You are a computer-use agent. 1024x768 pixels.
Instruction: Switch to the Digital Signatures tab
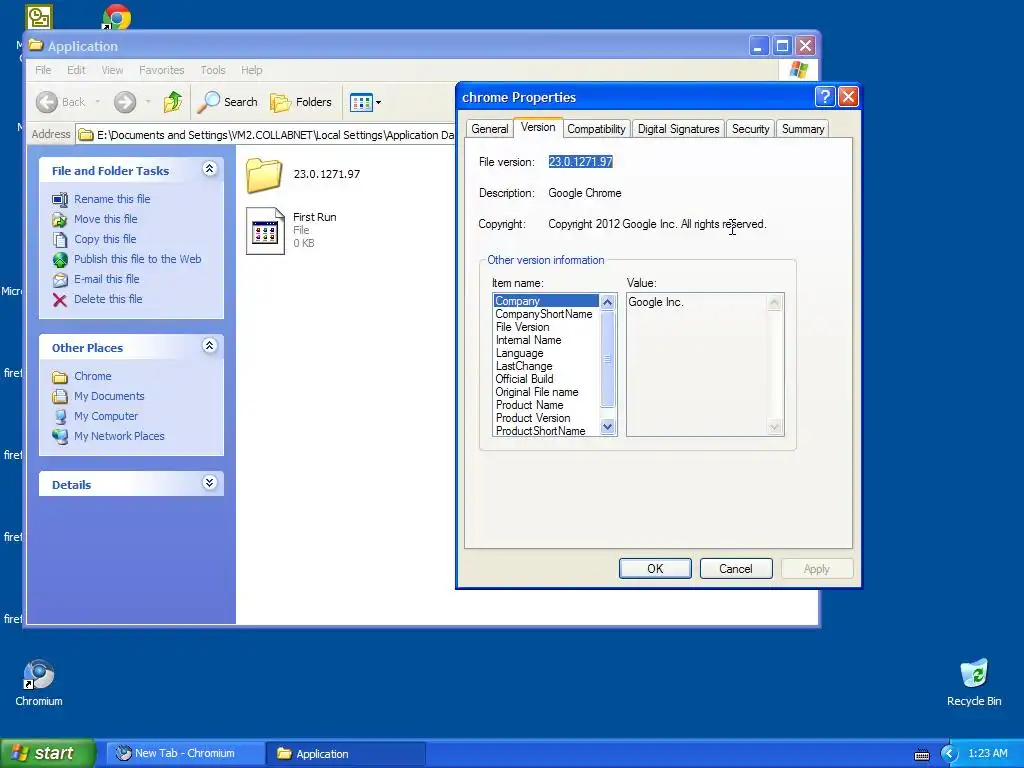(x=678, y=129)
